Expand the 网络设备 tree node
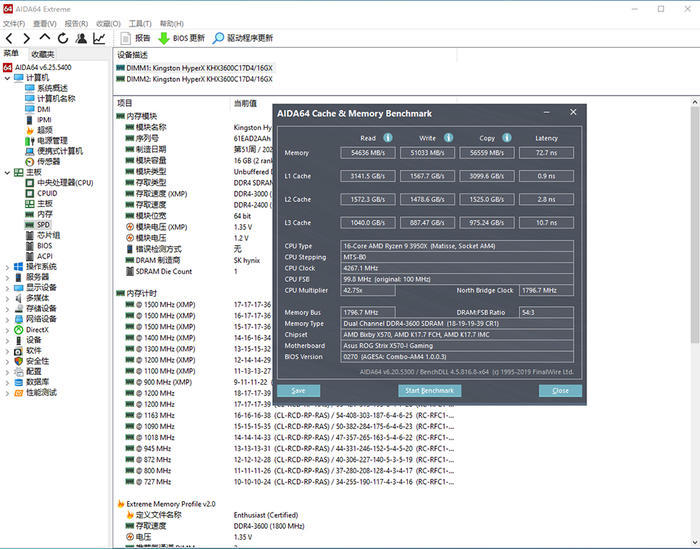This screenshot has width=700, height=549. pyautogui.click(x=7, y=320)
